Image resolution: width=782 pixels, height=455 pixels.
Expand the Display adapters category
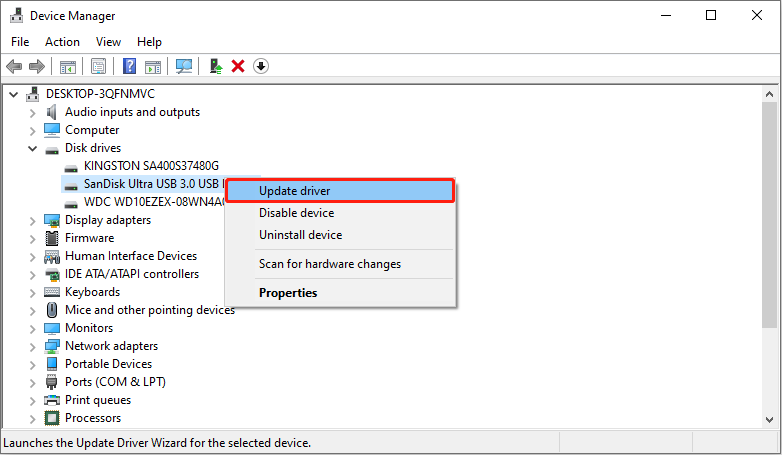pyautogui.click(x=32, y=221)
